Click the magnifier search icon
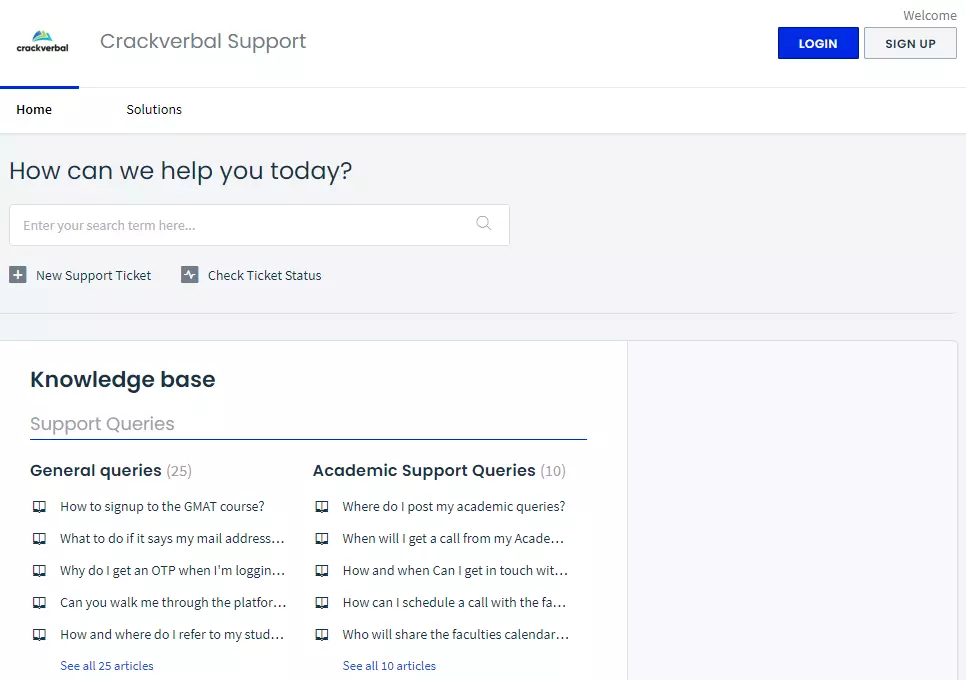Image resolution: width=966 pixels, height=680 pixels. (484, 223)
